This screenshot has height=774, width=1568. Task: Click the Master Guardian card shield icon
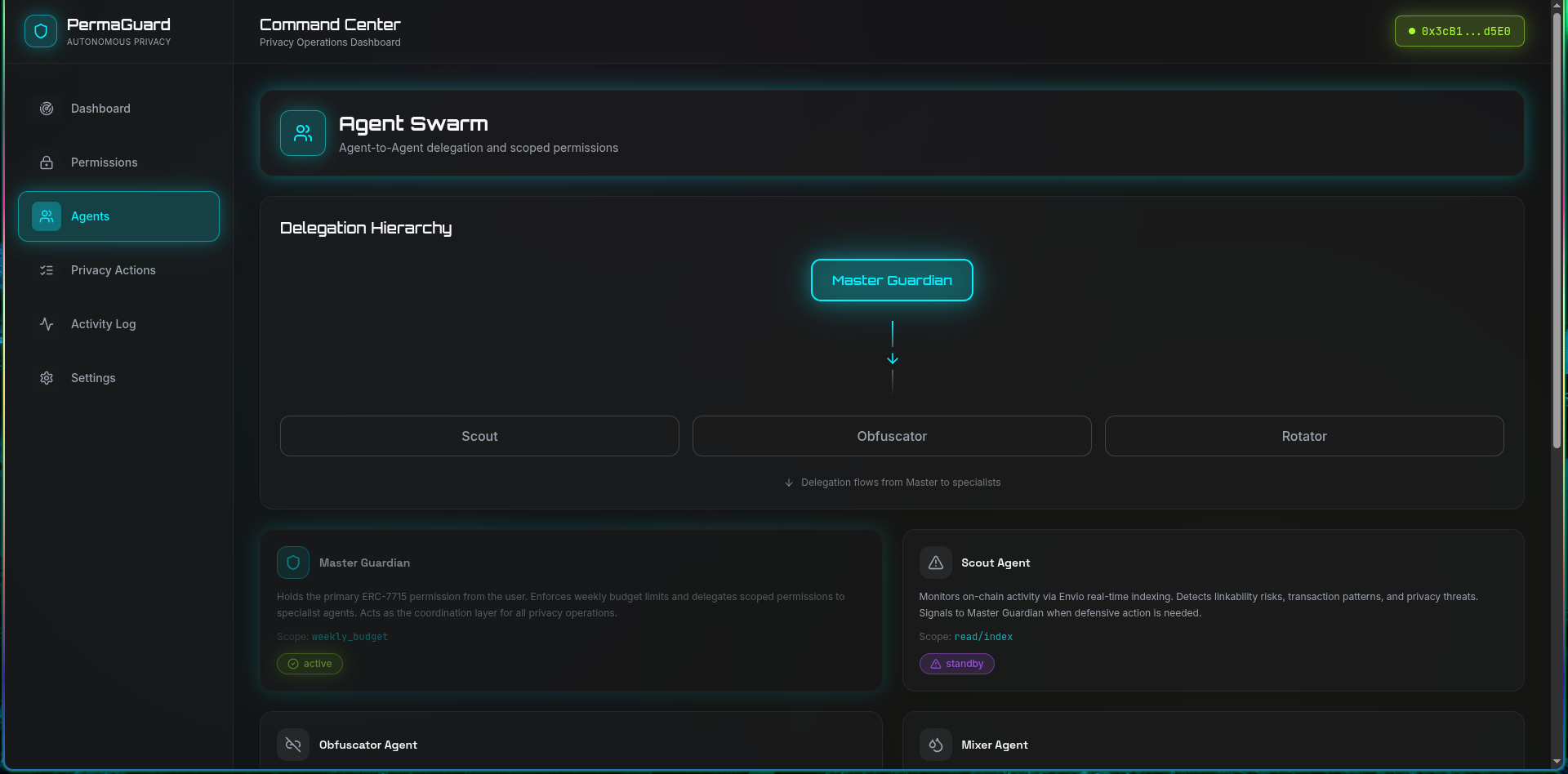pyautogui.click(x=293, y=563)
